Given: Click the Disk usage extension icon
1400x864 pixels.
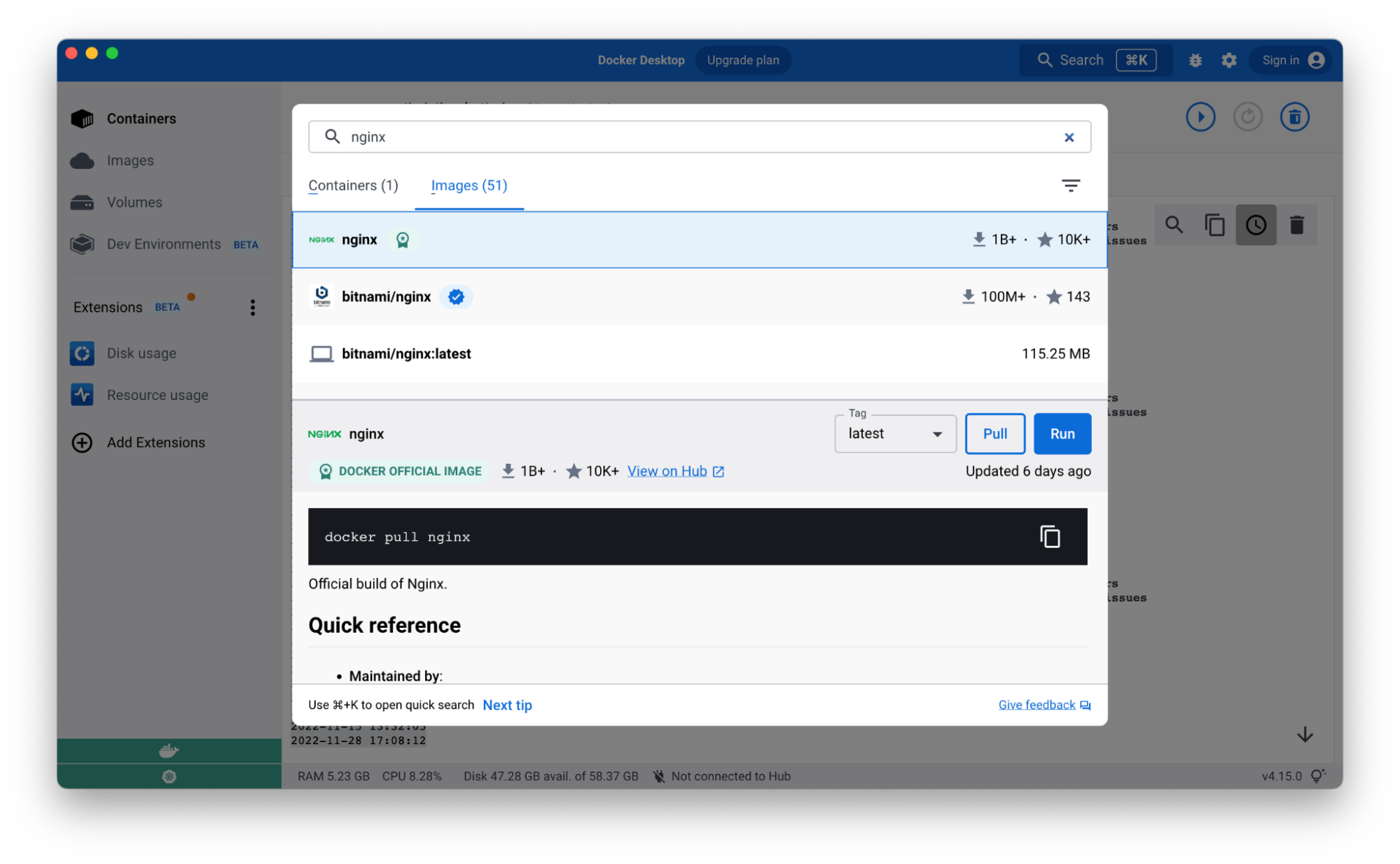Looking at the screenshot, I should pos(83,353).
